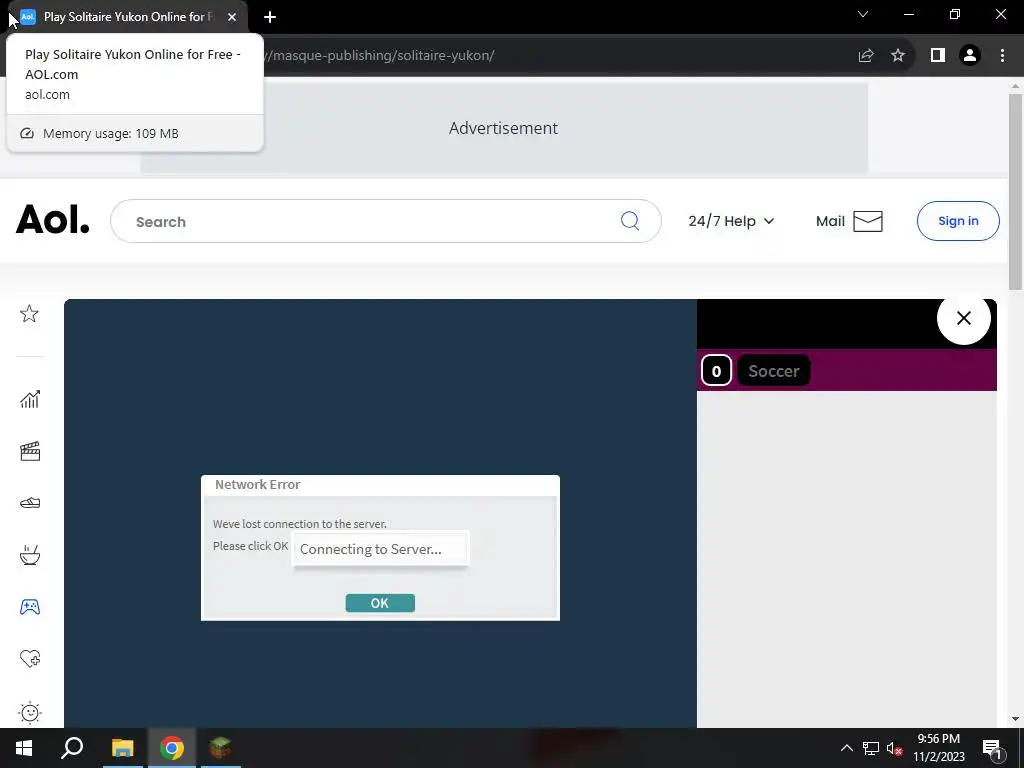This screenshot has width=1024, height=768.
Task: Open Chrome side panel icon
Action: 937,56
